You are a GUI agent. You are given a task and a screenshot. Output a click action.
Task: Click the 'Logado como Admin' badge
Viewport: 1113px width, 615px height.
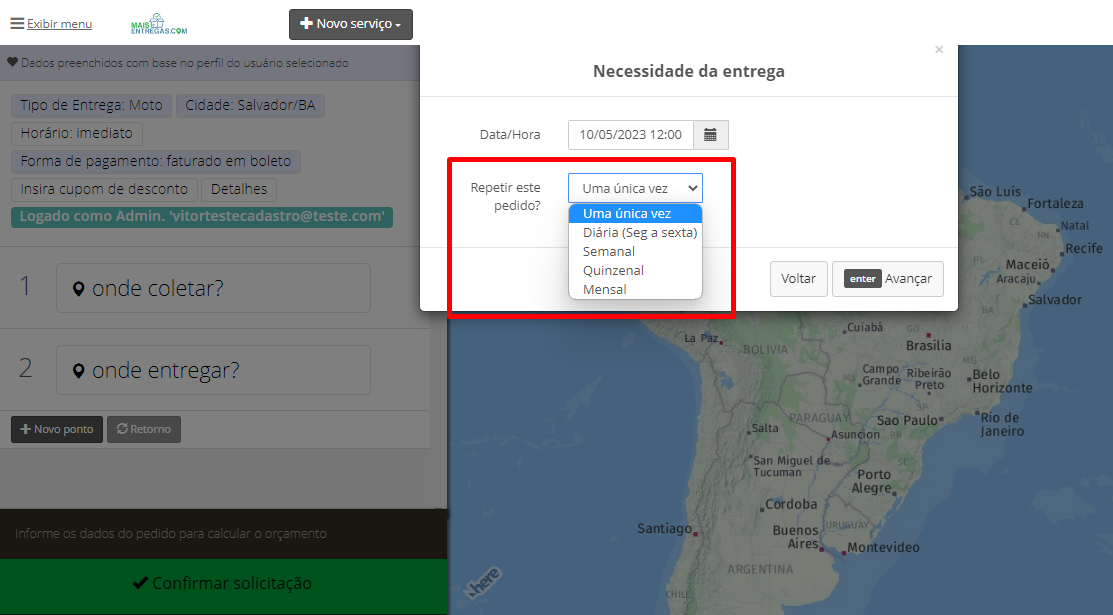click(202, 217)
